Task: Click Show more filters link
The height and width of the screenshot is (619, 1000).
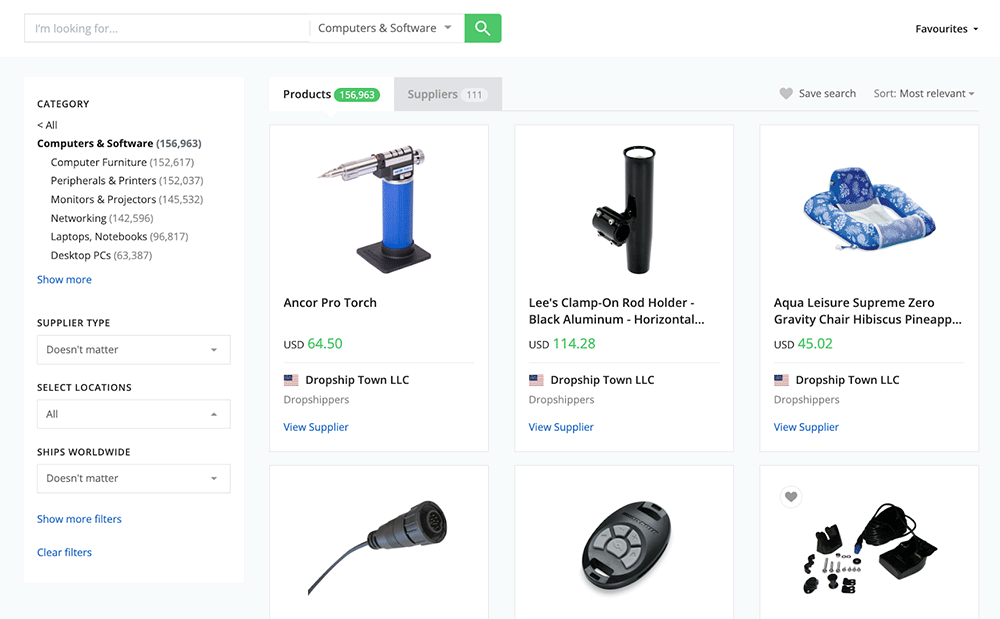Action: coord(79,519)
